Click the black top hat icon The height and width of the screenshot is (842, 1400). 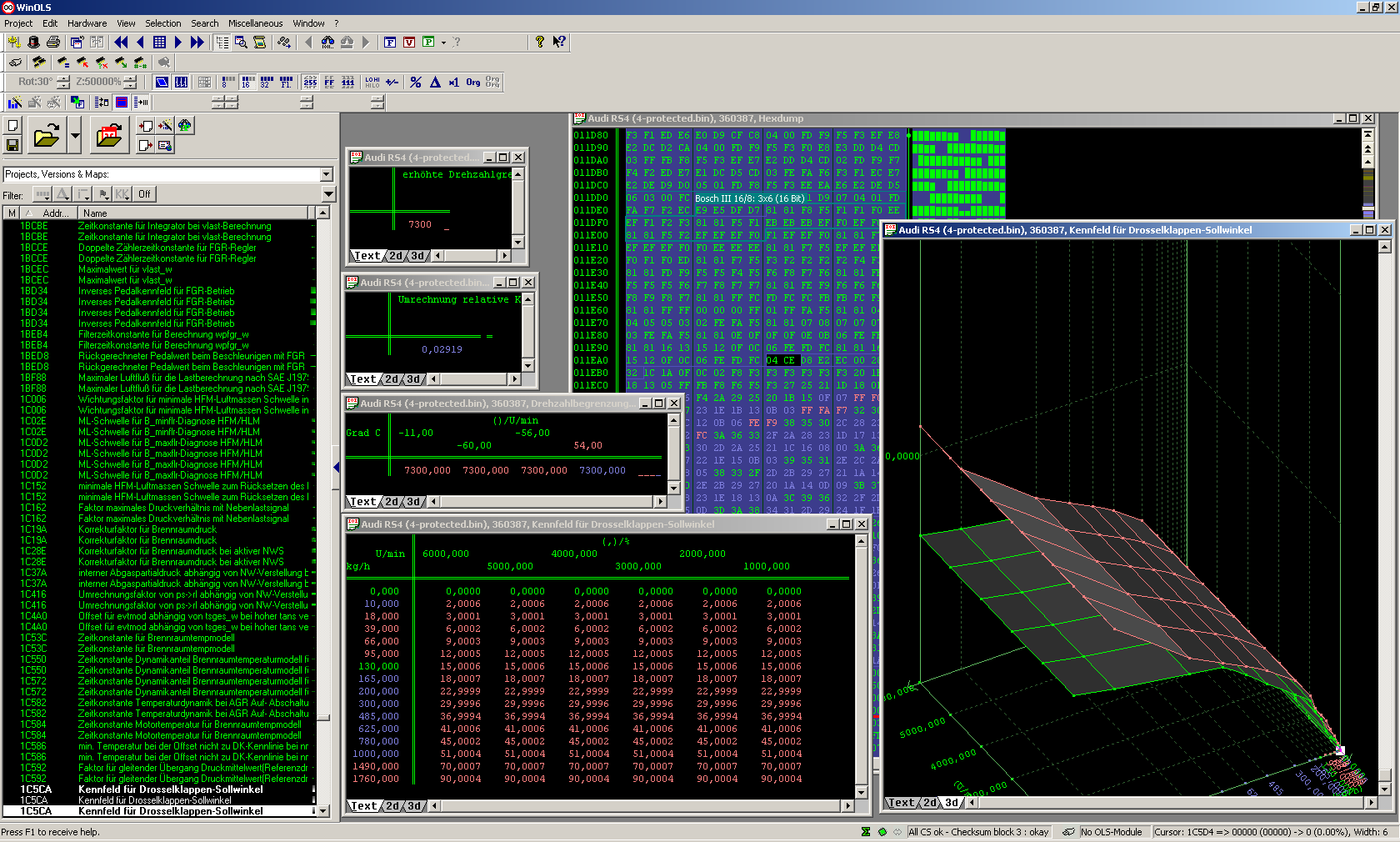(x=33, y=42)
